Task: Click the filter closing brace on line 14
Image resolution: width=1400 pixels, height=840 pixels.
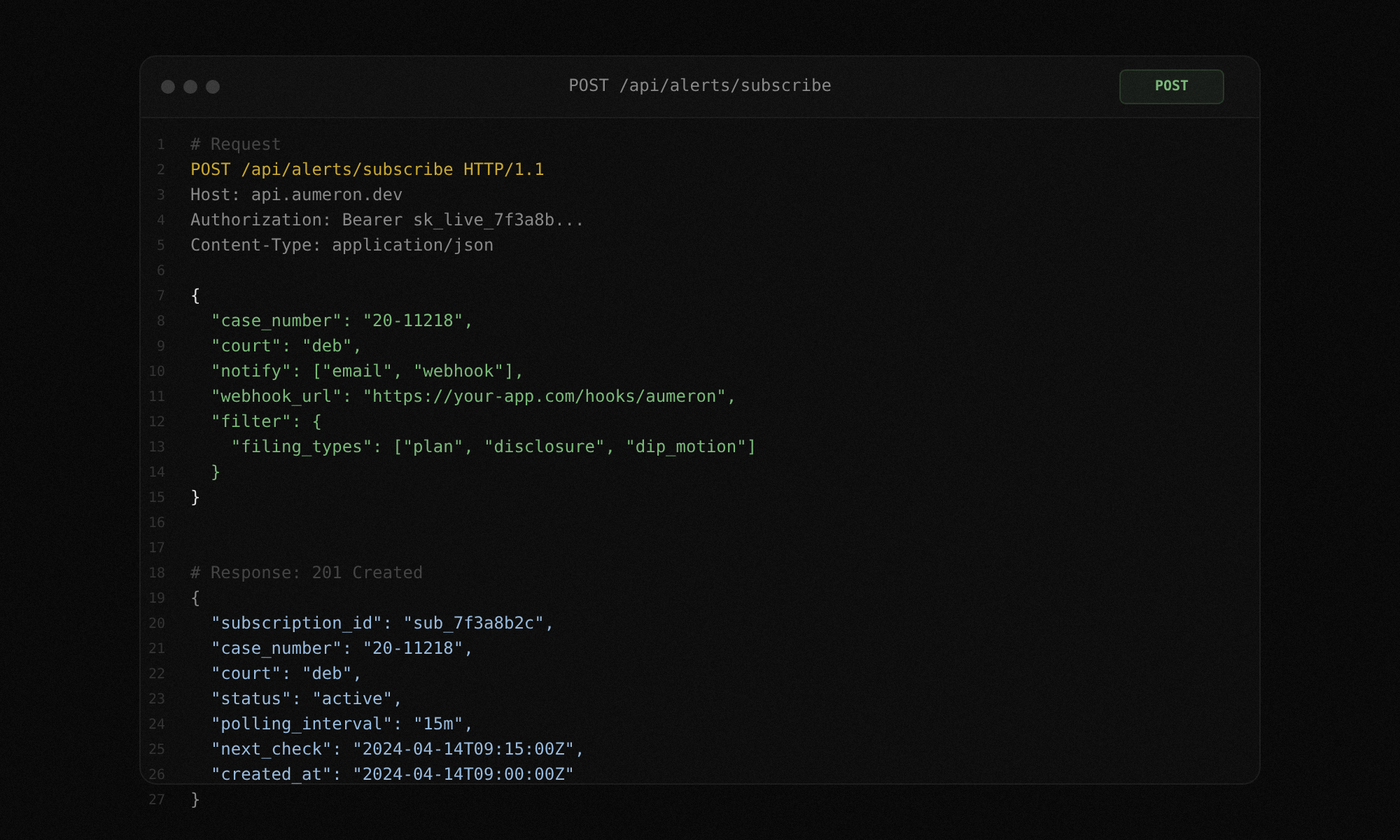Action: 216,472
